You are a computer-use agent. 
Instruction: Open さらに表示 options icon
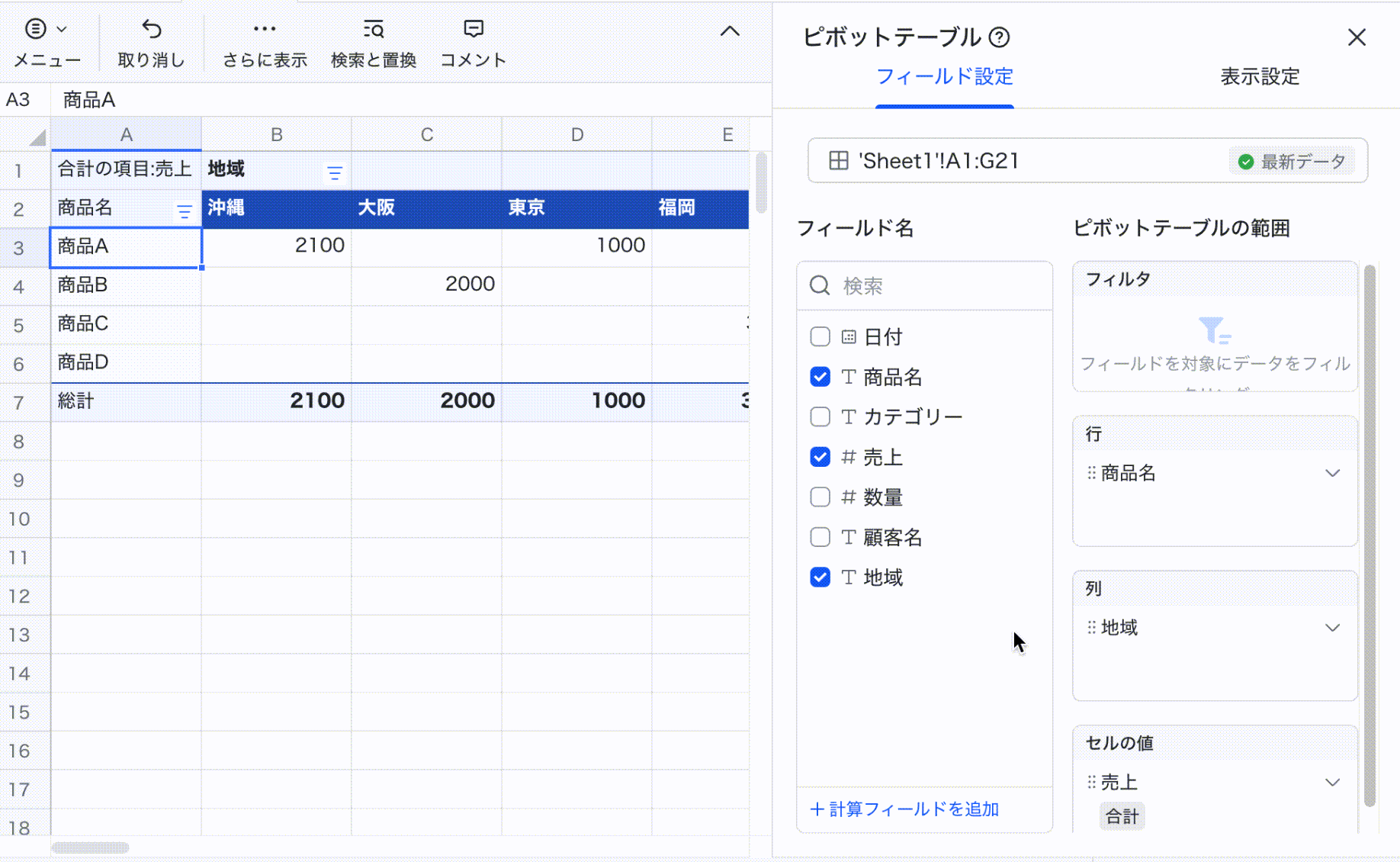pos(264,29)
